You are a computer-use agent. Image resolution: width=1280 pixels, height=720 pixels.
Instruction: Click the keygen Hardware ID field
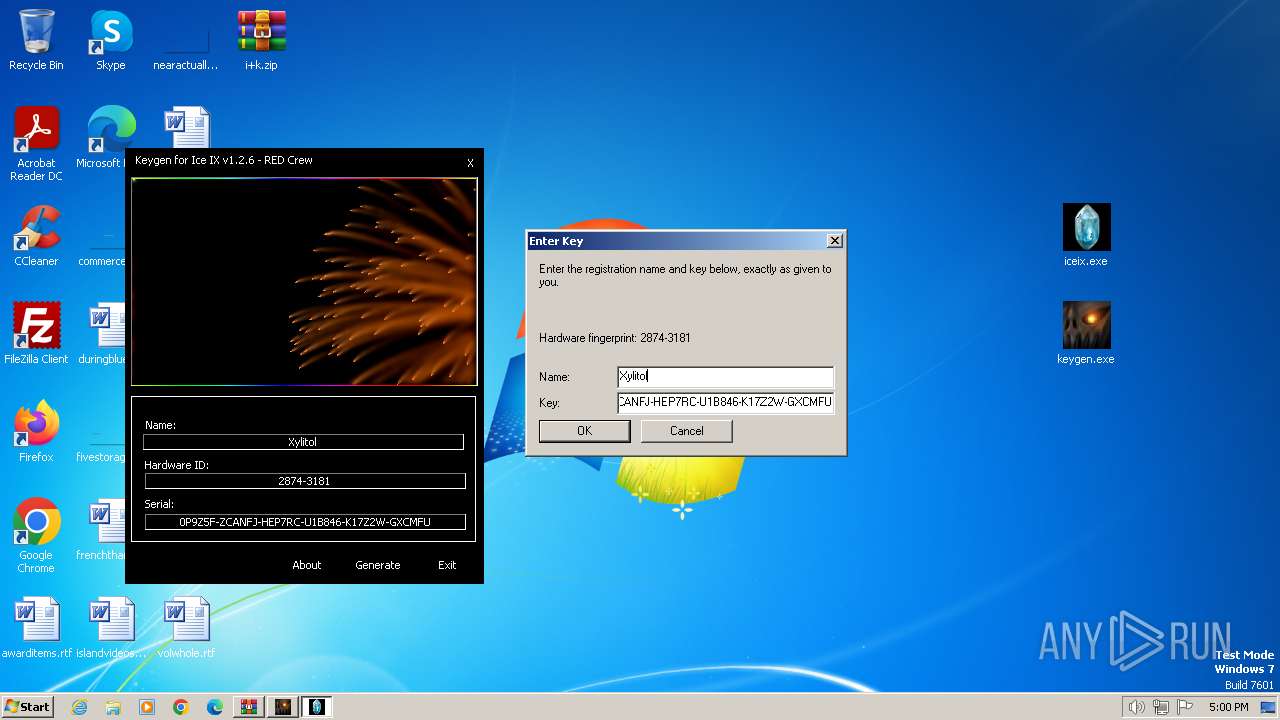pos(304,481)
